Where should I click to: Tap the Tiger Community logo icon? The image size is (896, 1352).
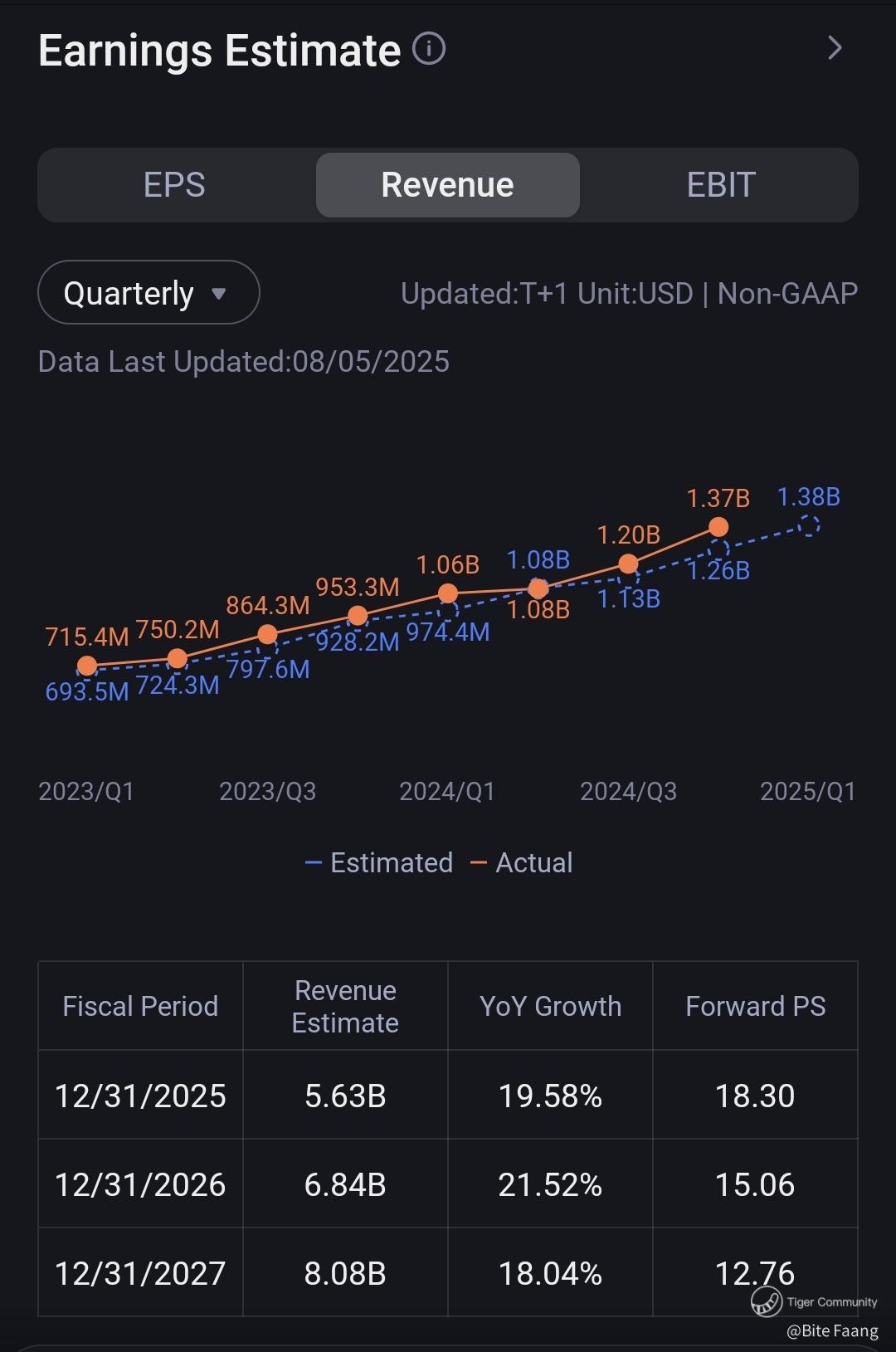pyautogui.click(x=767, y=1301)
